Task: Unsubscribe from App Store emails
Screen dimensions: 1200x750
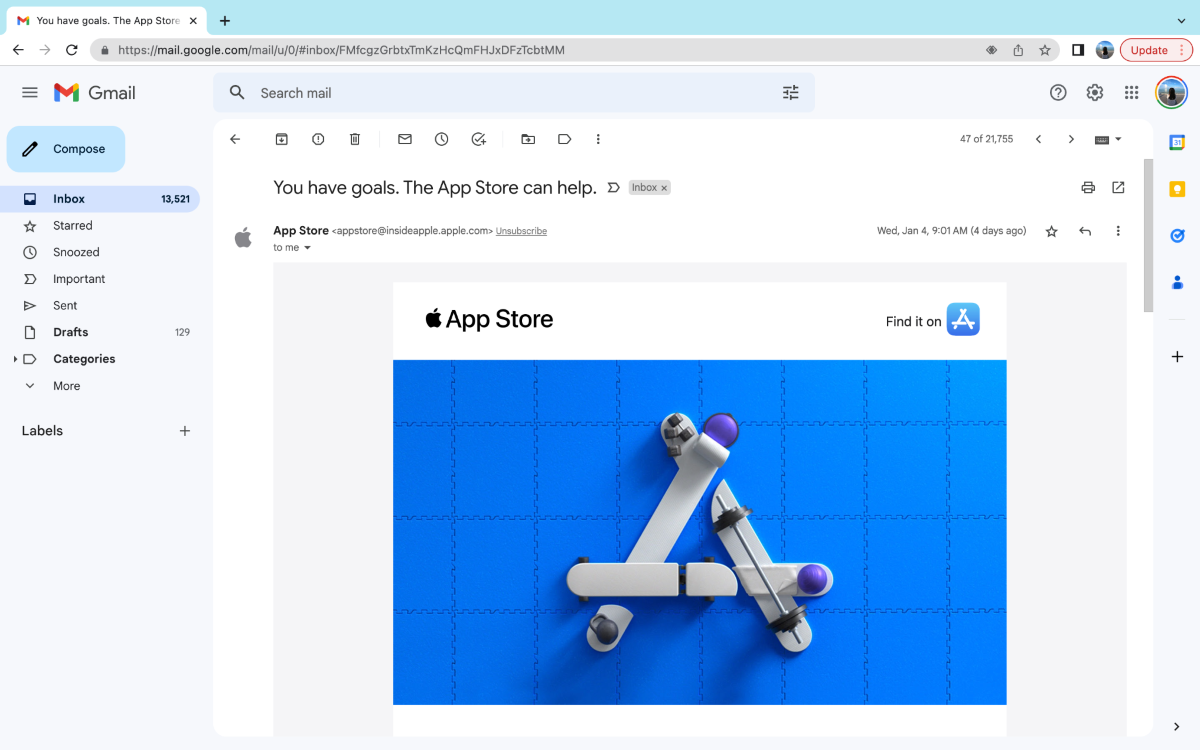Action: pos(521,231)
